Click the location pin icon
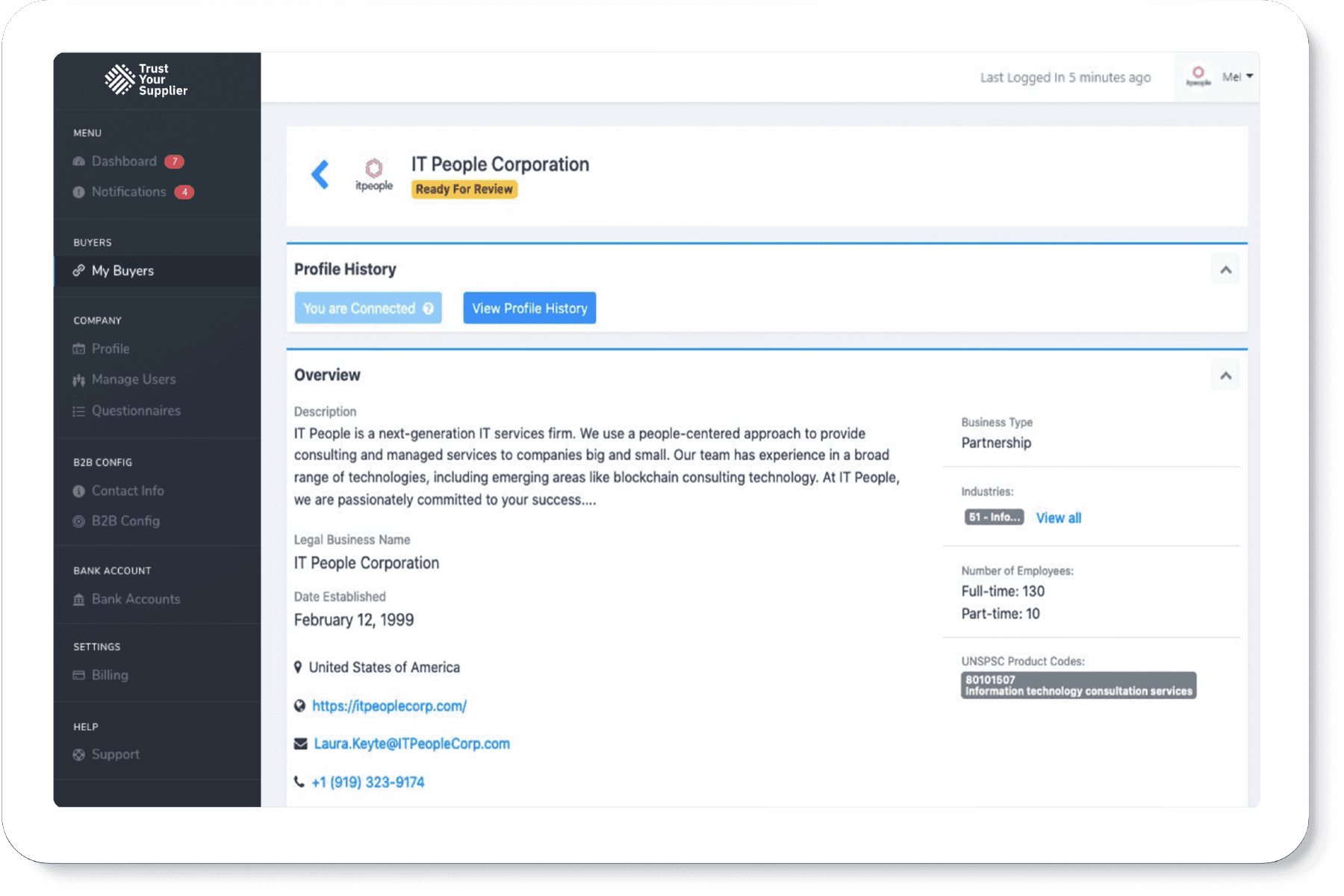This screenshot has height=896, width=1344. (x=298, y=667)
